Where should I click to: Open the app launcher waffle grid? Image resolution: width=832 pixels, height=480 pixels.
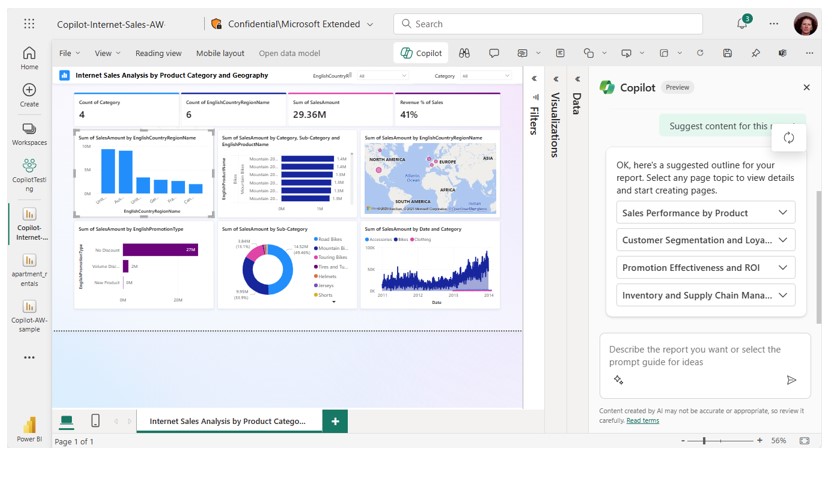coord(29,24)
